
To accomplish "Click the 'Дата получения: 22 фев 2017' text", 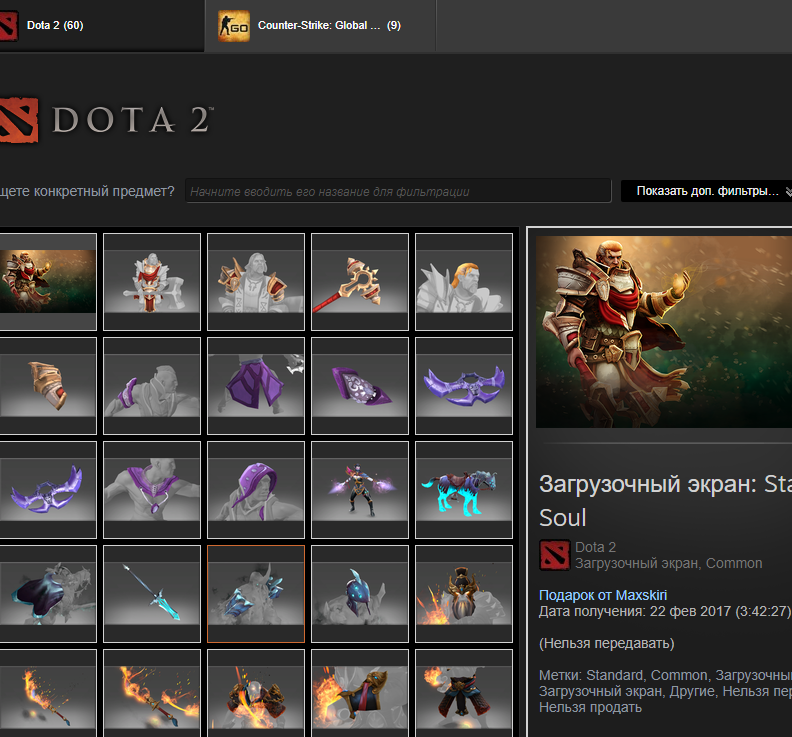I will pos(665,611).
